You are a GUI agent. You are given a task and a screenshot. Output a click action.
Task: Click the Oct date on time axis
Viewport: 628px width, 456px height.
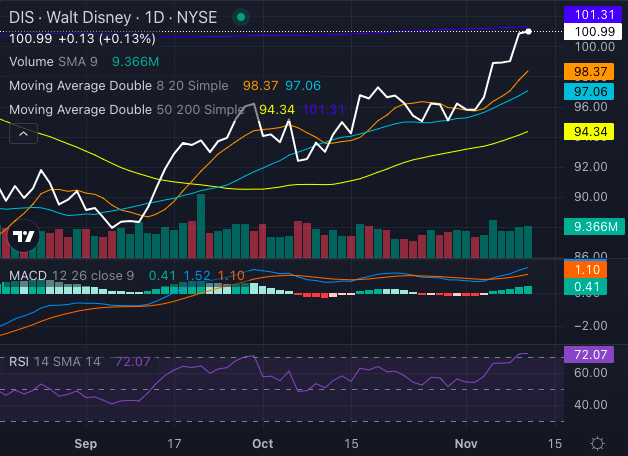262,442
